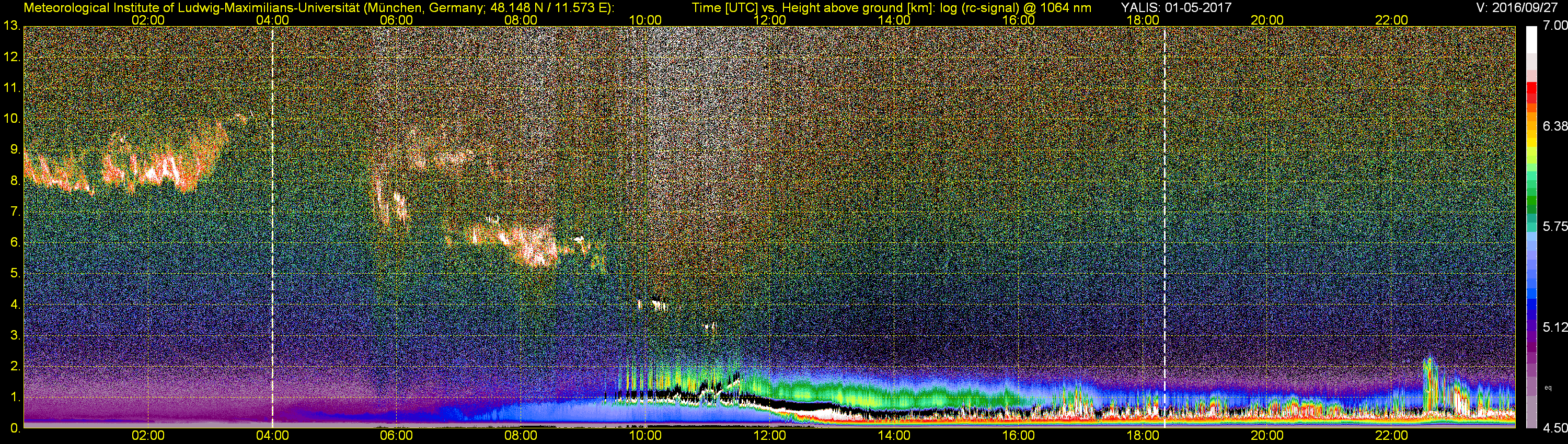
Task: Select the 8 km height axis label
Action: pyautogui.click(x=15, y=181)
